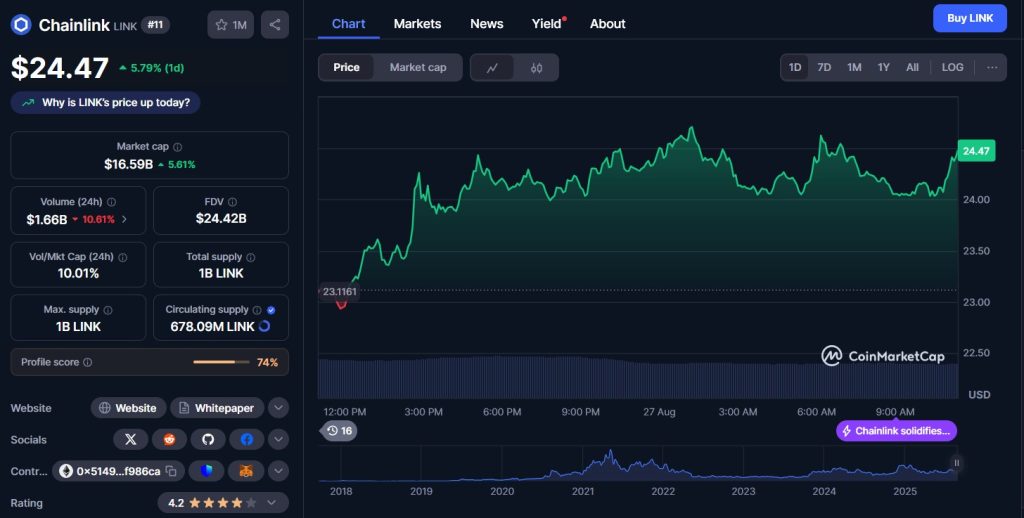Click the Buy LINK button
This screenshot has height=518, width=1024.
point(969,18)
